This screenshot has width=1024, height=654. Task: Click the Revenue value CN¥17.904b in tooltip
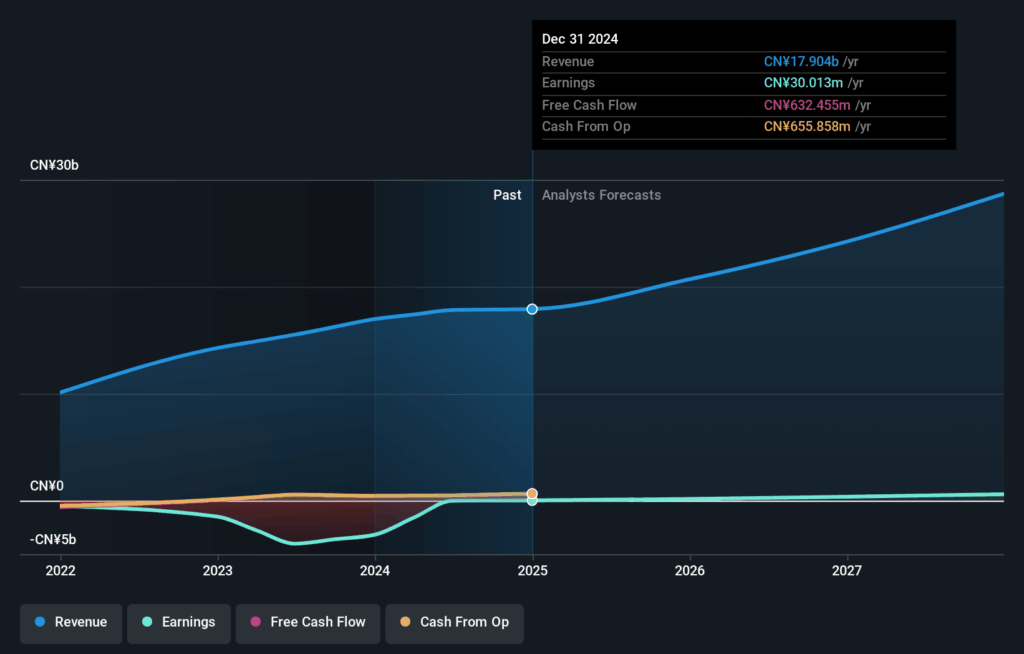(801, 62)
